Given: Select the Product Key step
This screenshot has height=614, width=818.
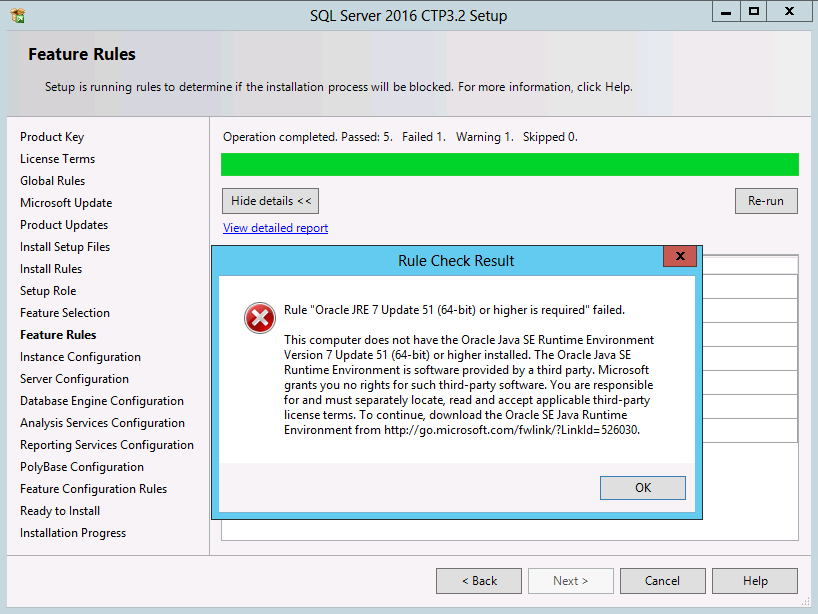Looking at the screenshot, I should tap(52, 137).
